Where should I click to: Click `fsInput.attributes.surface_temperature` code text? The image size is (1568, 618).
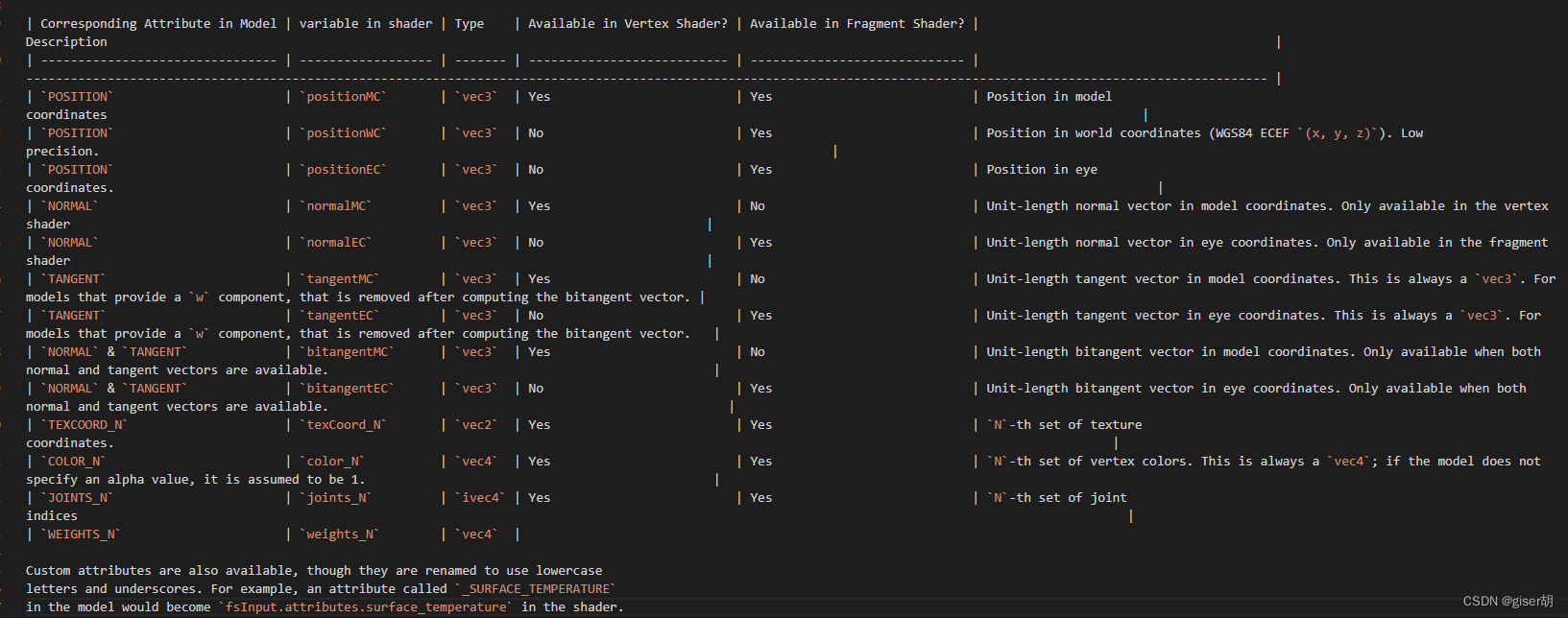click(x=366, y=606)
